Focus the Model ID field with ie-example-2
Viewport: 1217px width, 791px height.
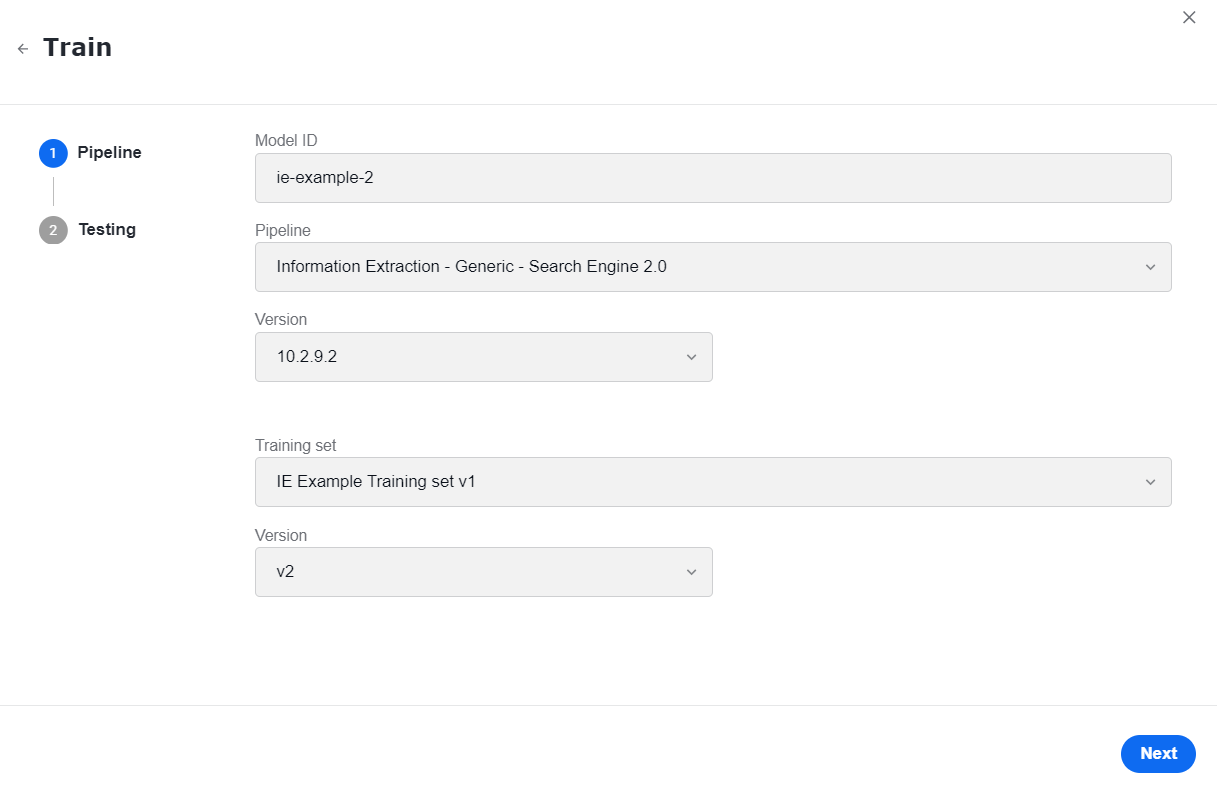(713, 178)
